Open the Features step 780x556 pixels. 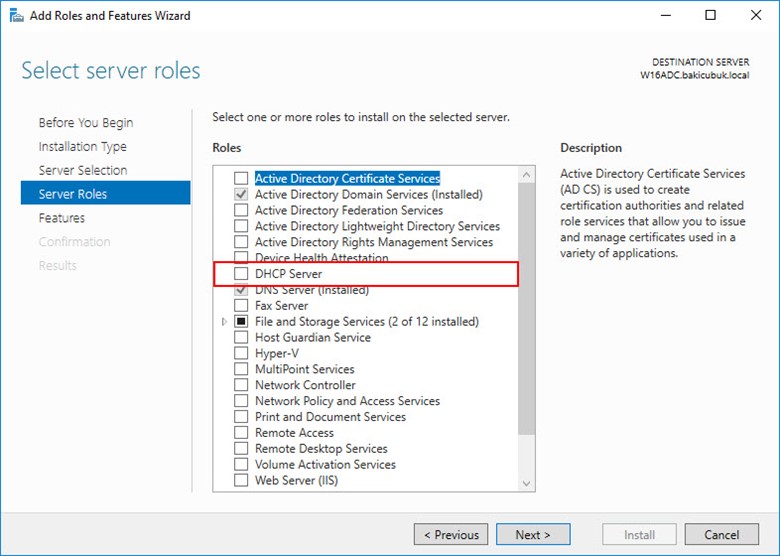pyautogui.click(x=62, y=218)
